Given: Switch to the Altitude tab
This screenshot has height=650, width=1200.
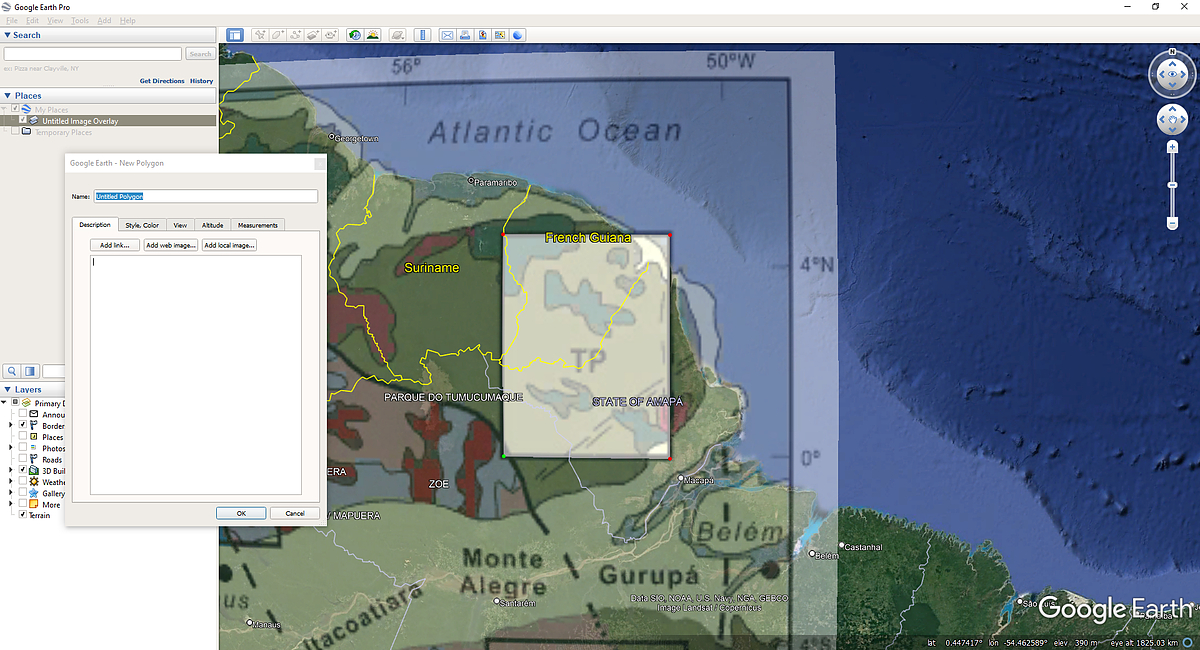Looking at the screenshot, I should 213,225.
